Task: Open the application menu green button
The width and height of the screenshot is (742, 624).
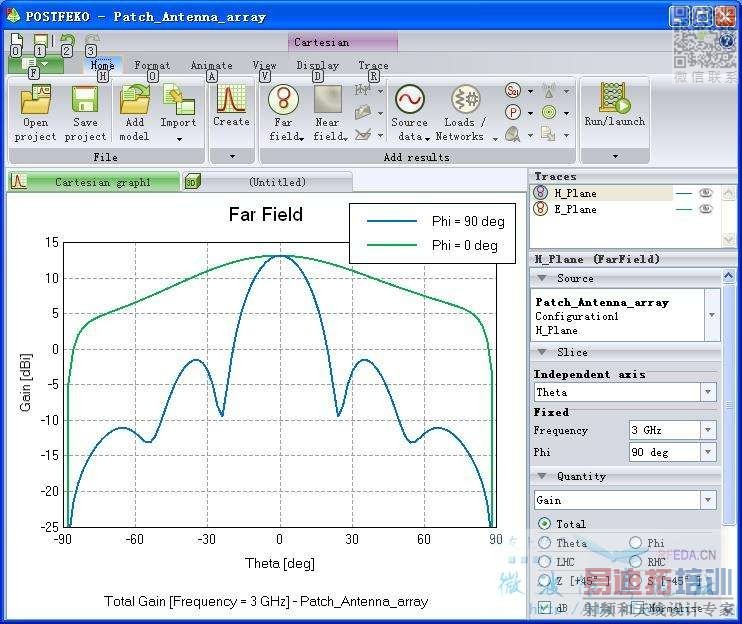Action: point(35,63)
